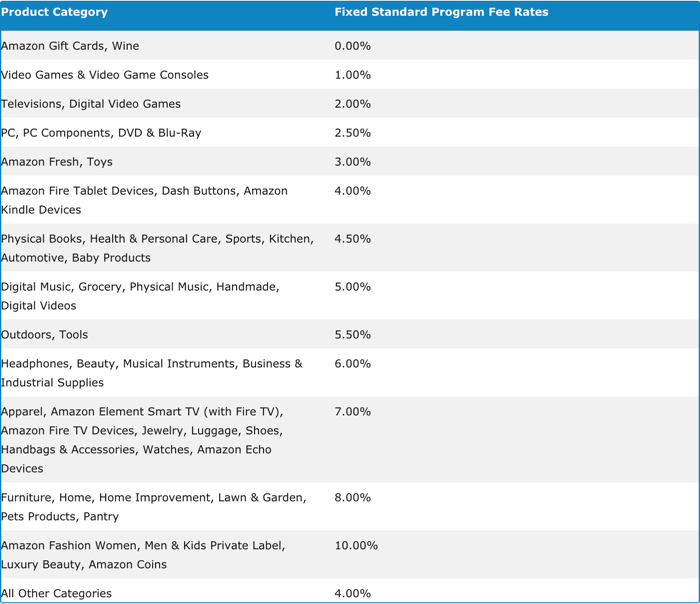The width and height of the screenshot is (700, 604).
Task: Click the Product Category column header
Action: (54, 13)
